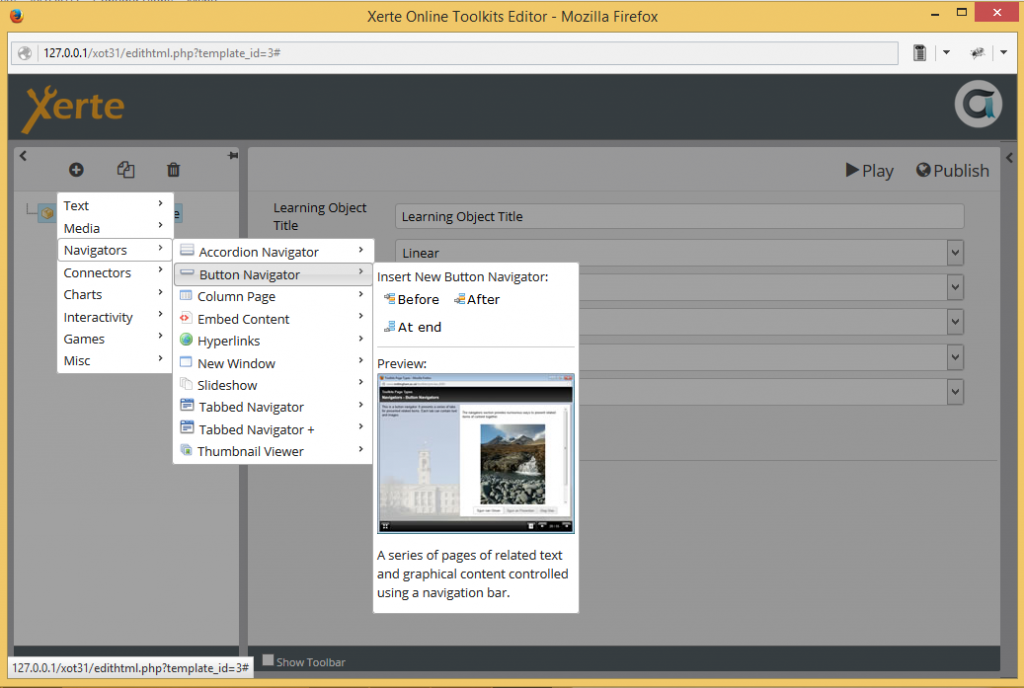Image resolution: width=1024 pixels, height=688 pixels.
Task: Click the duplicate page icon
Action: pos(125,170)
